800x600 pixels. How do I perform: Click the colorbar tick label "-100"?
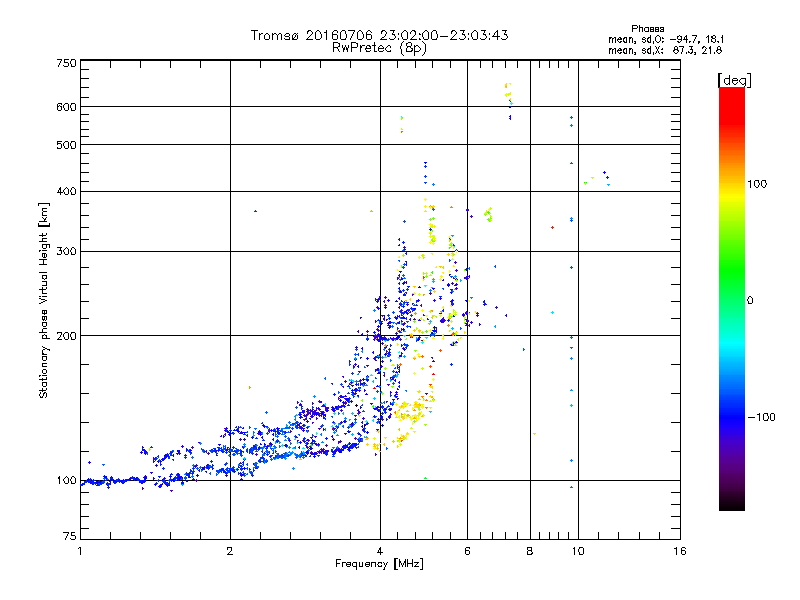point(761,417)
